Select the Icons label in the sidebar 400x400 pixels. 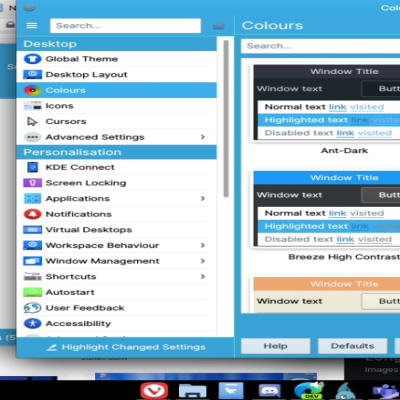pyautogui.click(x=59, y=106)
